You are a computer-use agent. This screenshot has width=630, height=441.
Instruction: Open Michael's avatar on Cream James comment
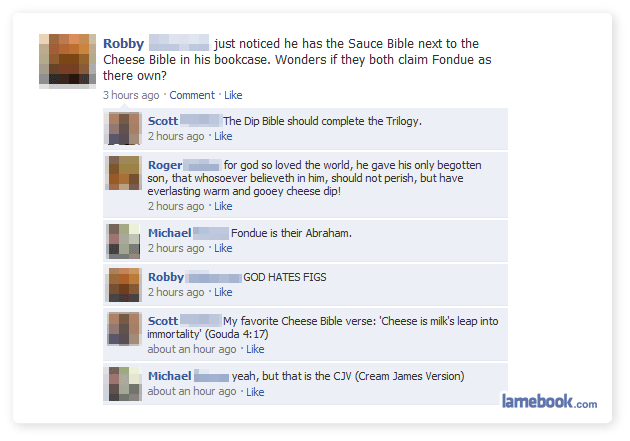[x=124, y=384]
